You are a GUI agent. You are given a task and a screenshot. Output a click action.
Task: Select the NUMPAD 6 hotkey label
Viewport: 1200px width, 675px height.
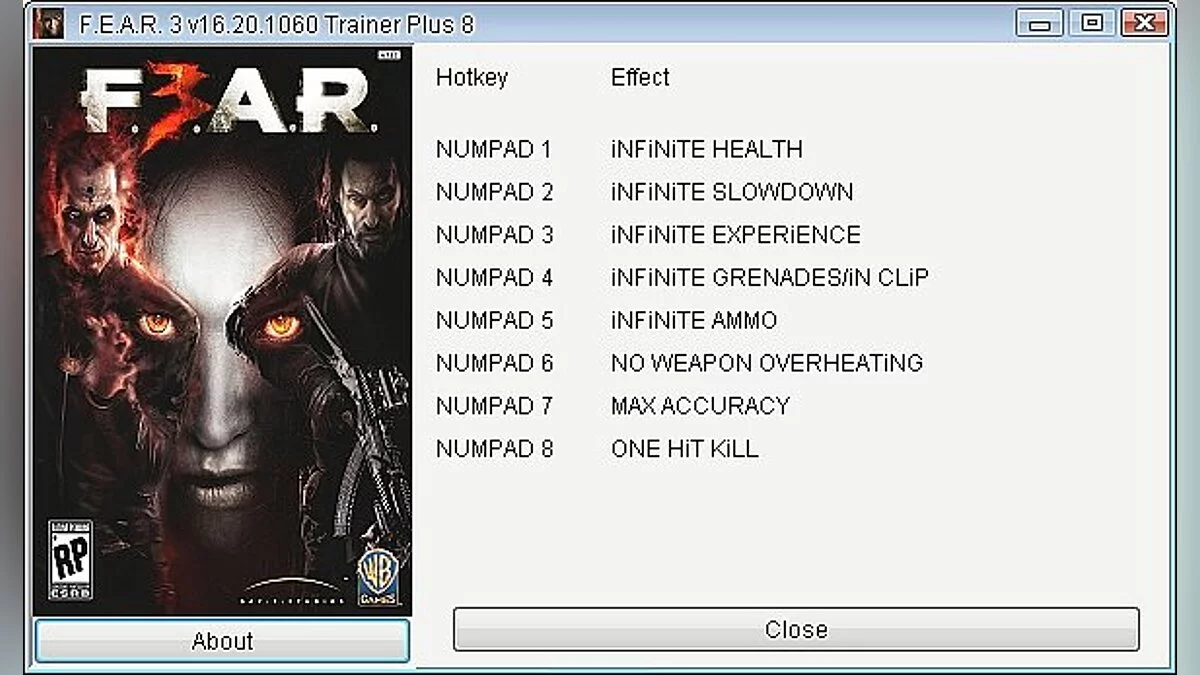[x=494, y=363]
